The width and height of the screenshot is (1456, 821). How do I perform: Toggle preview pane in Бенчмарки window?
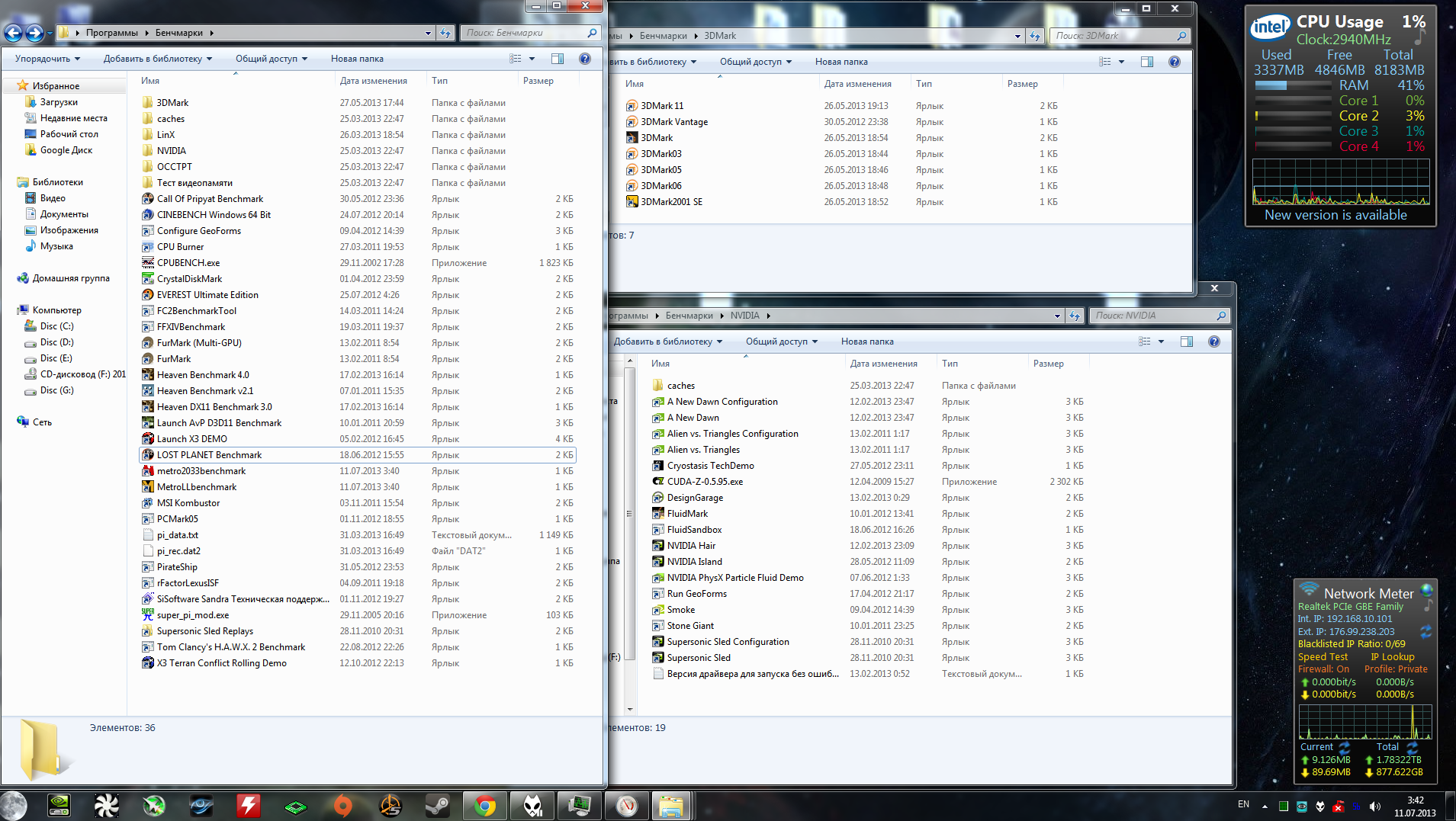(x=558, y=59)
